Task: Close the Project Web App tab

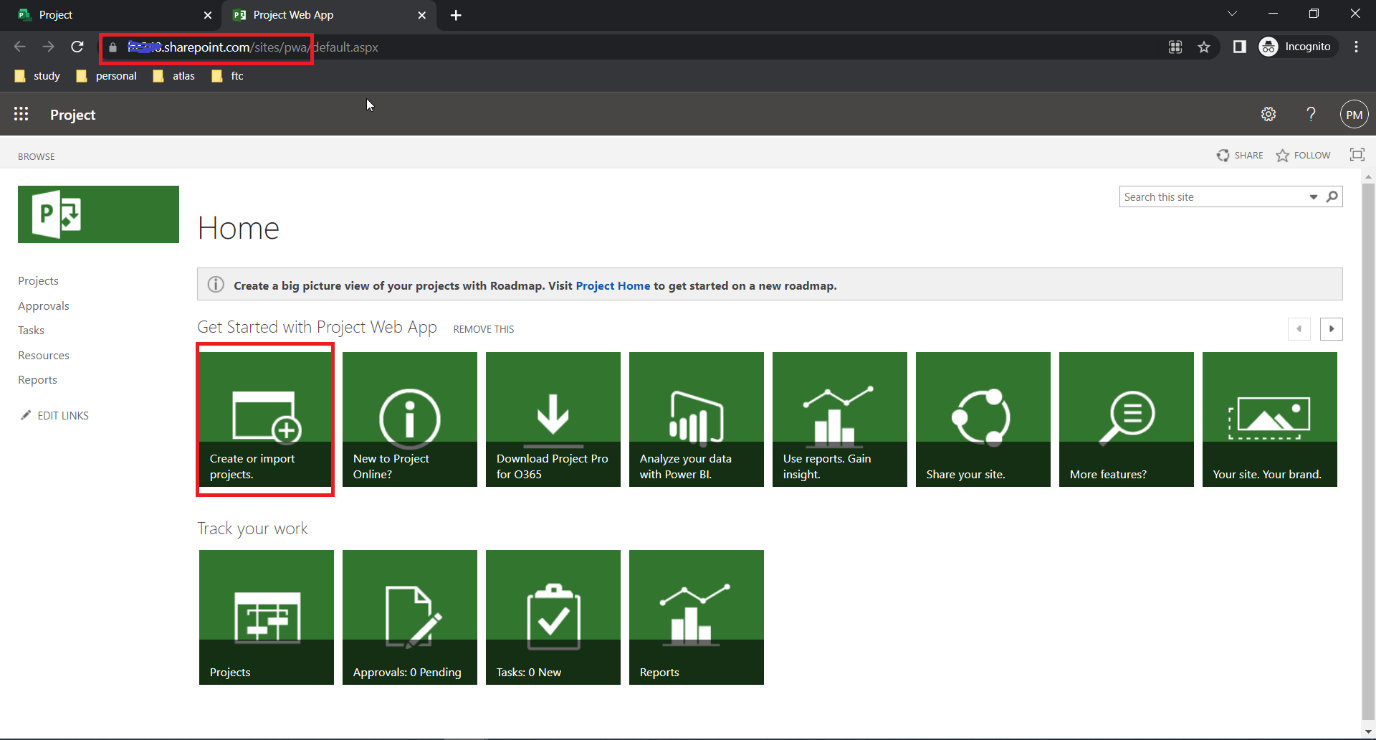Action: (x=422, y=15)
